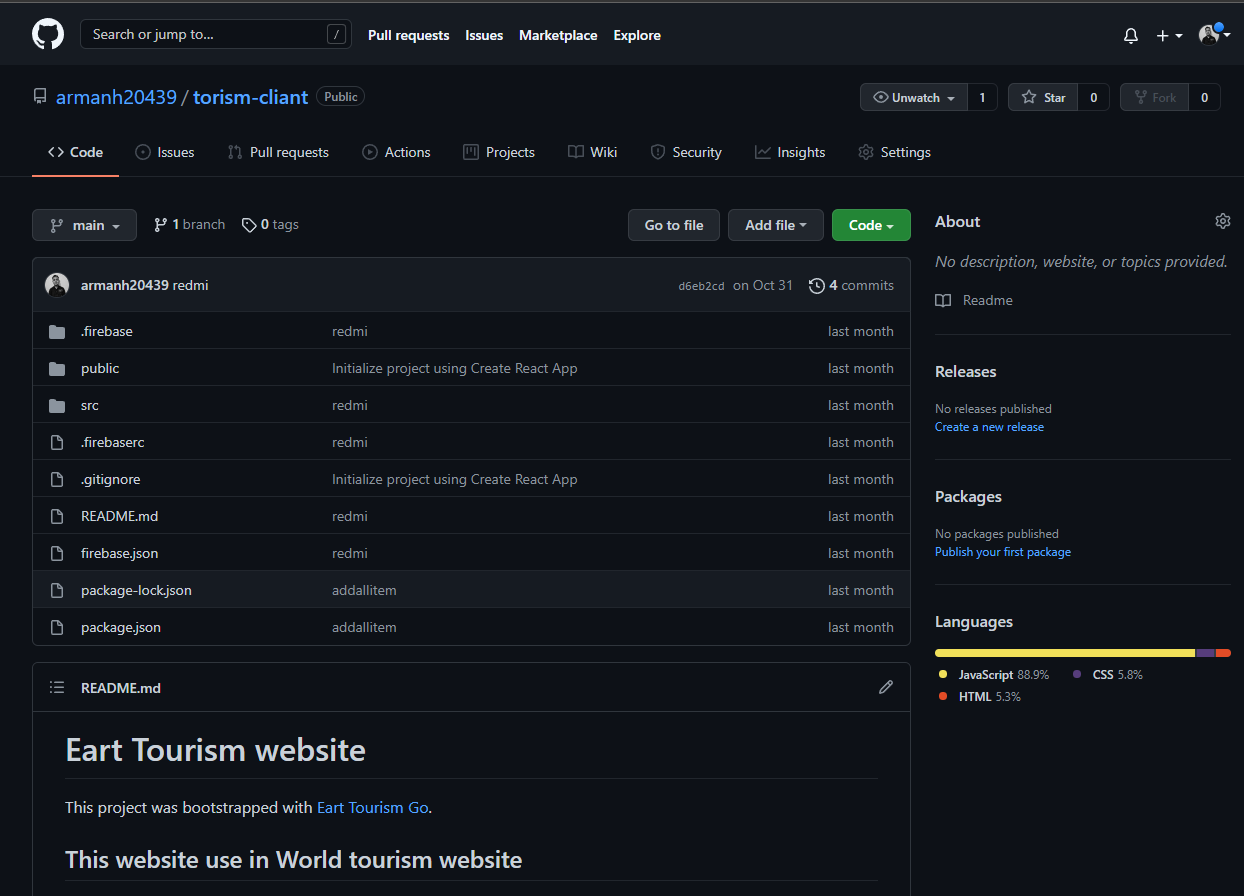Image resolution: width=1244 pixels, height=896 pixels.
Task: Expand the main branch dropdown
Action: [x=84, y=225]
